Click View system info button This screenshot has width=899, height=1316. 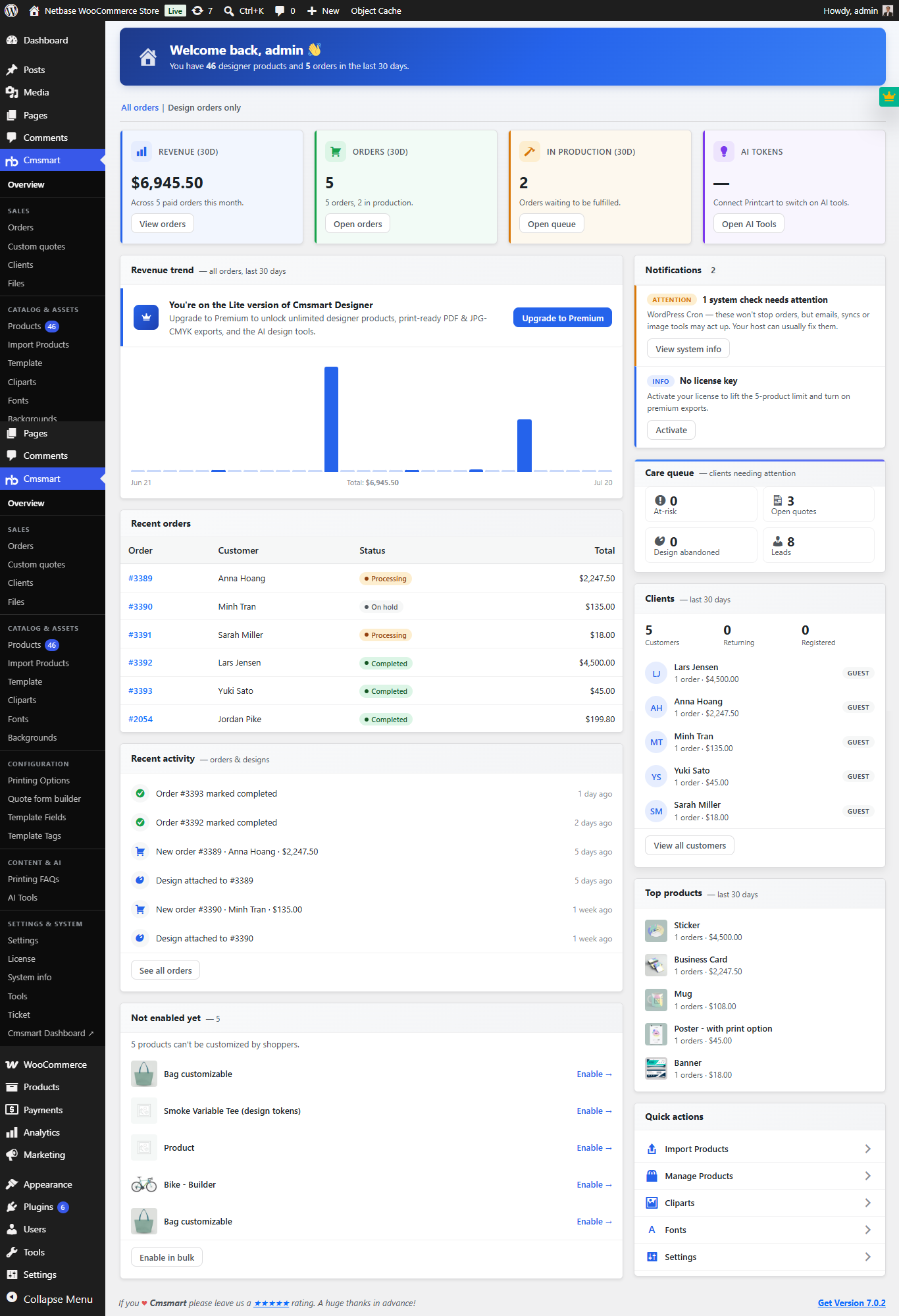688,349
